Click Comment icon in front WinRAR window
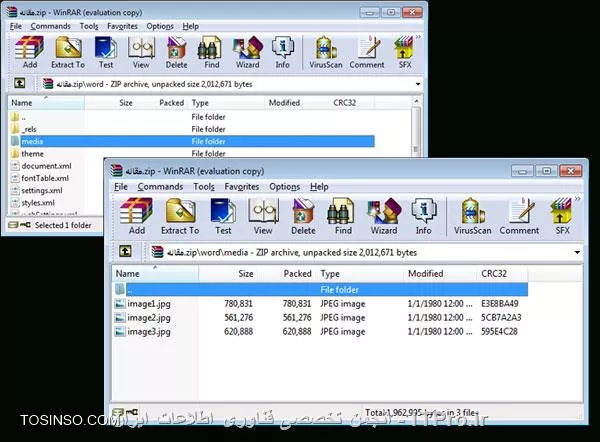The image size is (600, 442). coord(519,216)
